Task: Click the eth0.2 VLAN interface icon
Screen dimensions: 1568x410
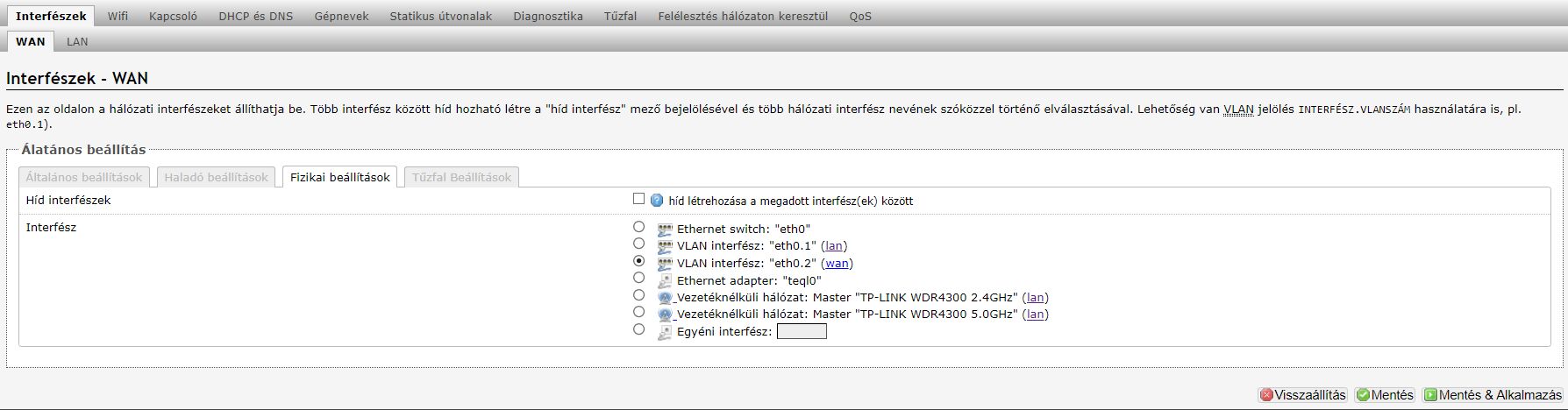Action: click(x=665, y=264)
